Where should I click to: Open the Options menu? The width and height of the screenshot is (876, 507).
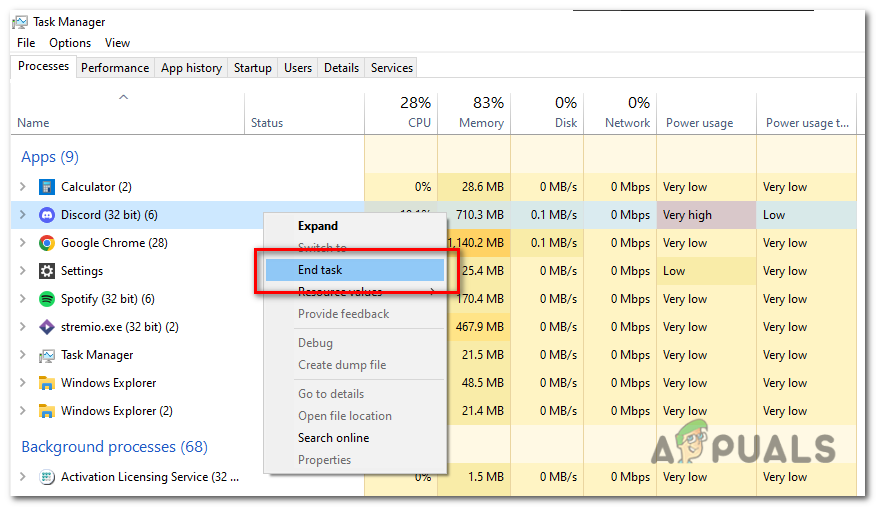[x=70, y=43]
